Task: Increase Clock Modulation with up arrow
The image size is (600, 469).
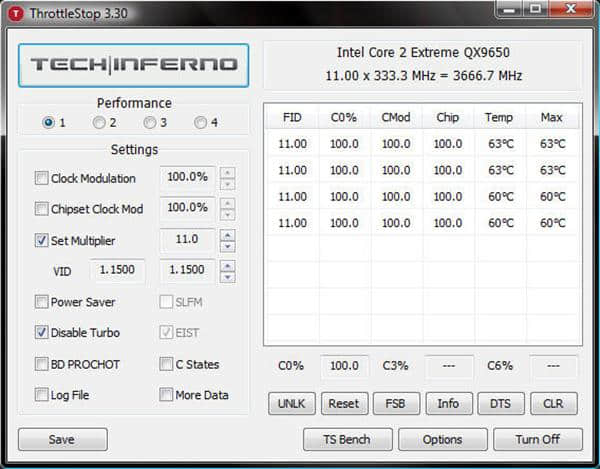Action: coord(228,173)
